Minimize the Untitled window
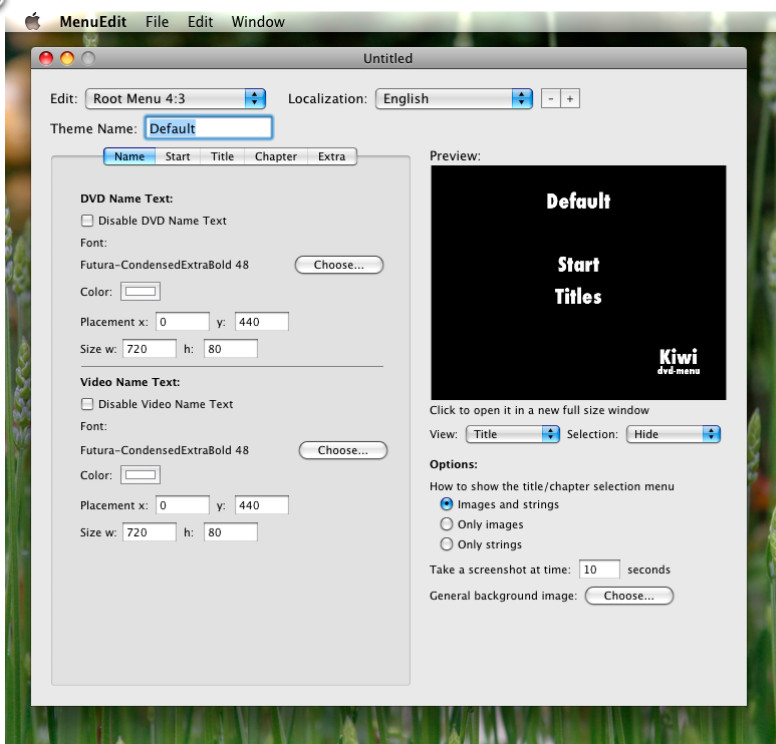 [x=67, y=58]
